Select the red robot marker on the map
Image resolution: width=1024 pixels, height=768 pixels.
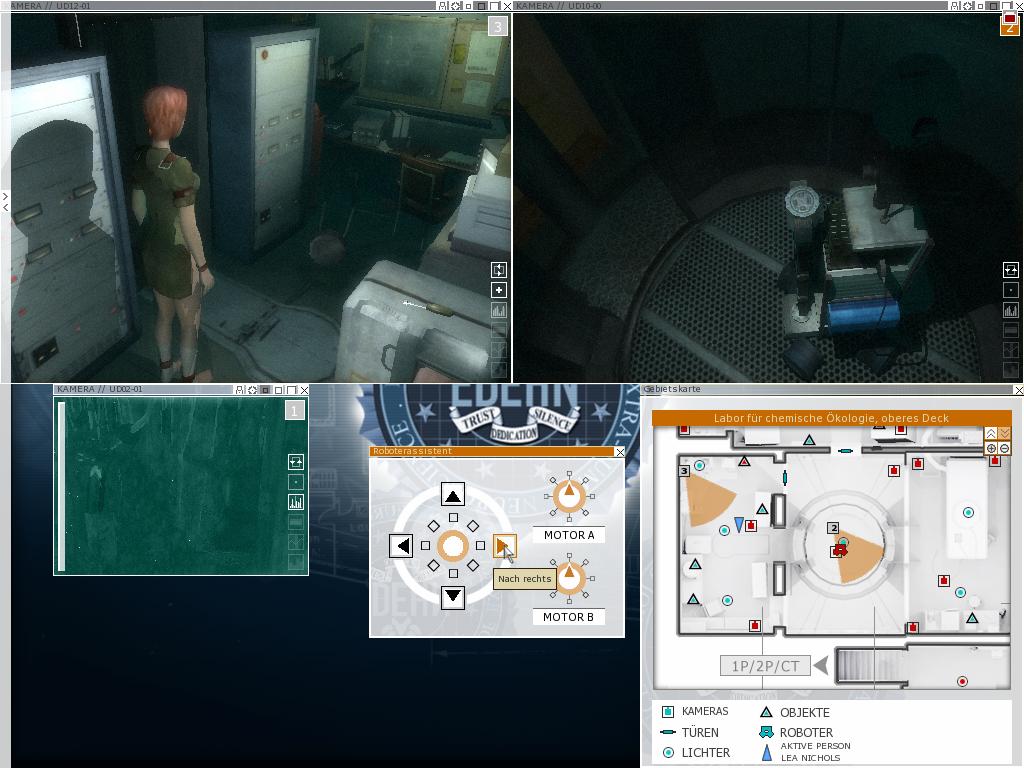840,551
